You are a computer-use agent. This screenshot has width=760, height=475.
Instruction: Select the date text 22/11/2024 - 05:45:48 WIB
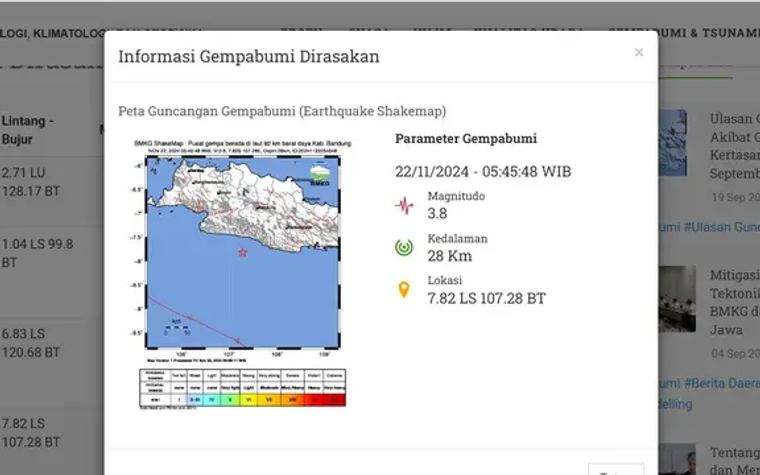point(483,172)
